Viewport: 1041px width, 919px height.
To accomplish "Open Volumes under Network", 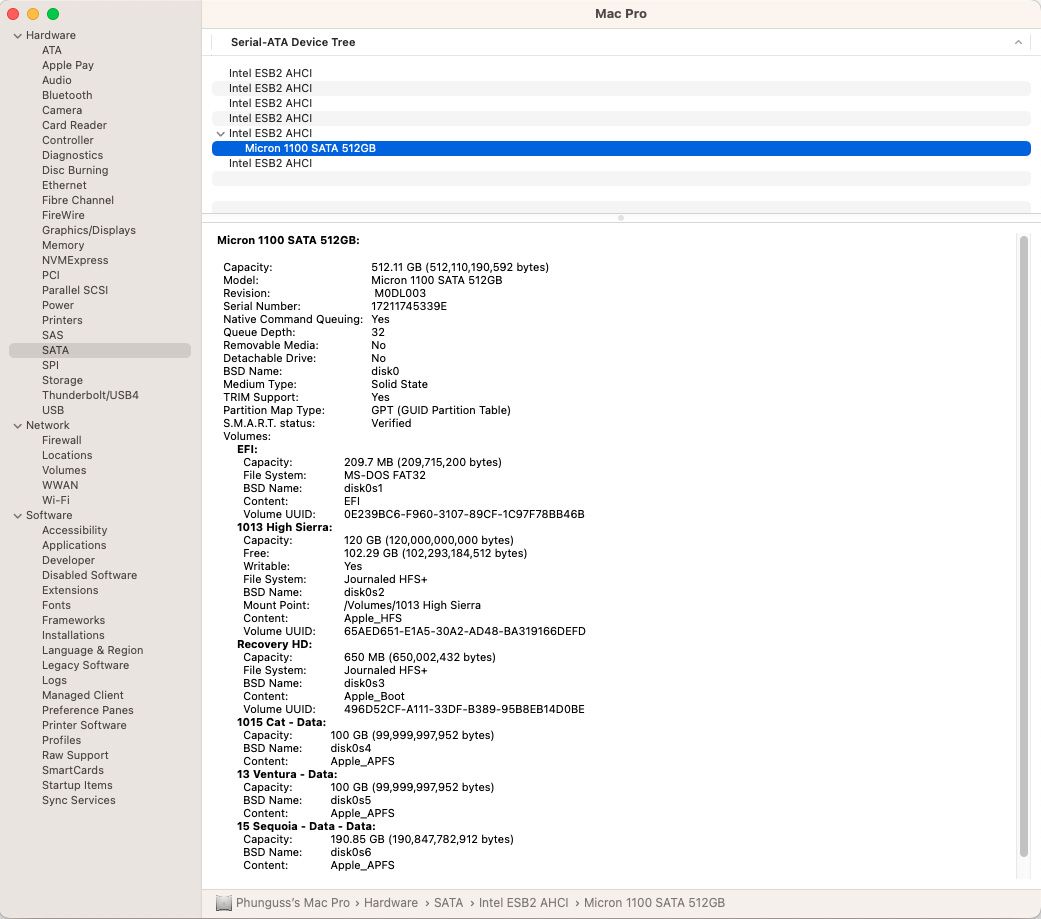I will (x=64, y=470).
